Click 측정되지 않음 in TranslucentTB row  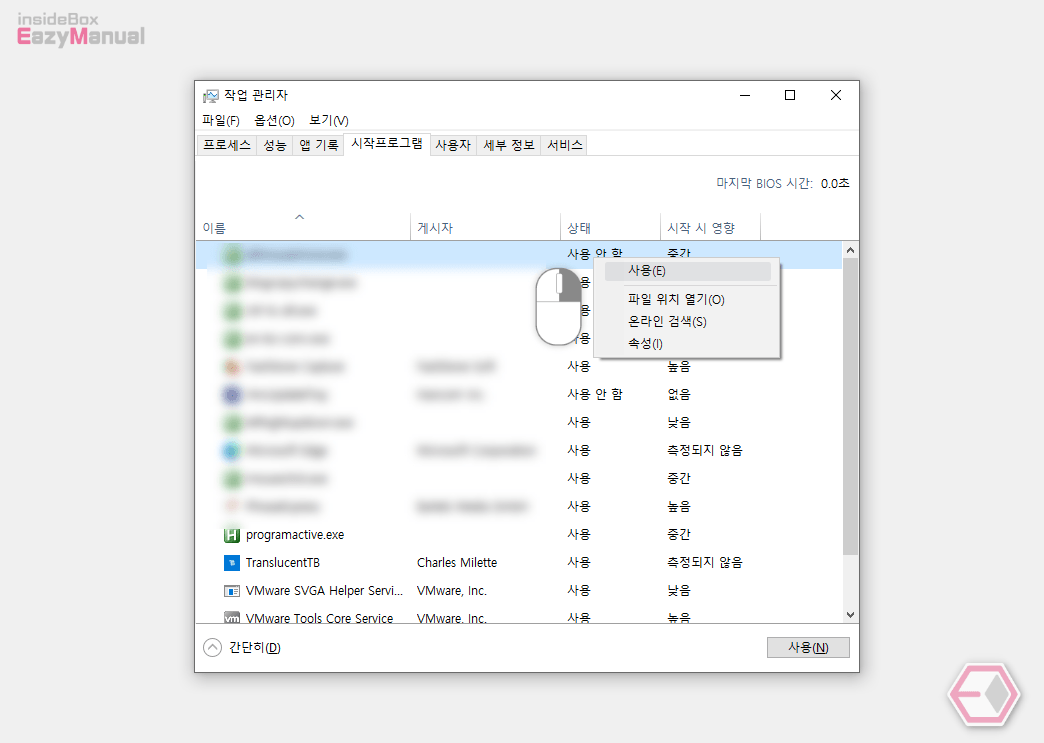point(704,563)
